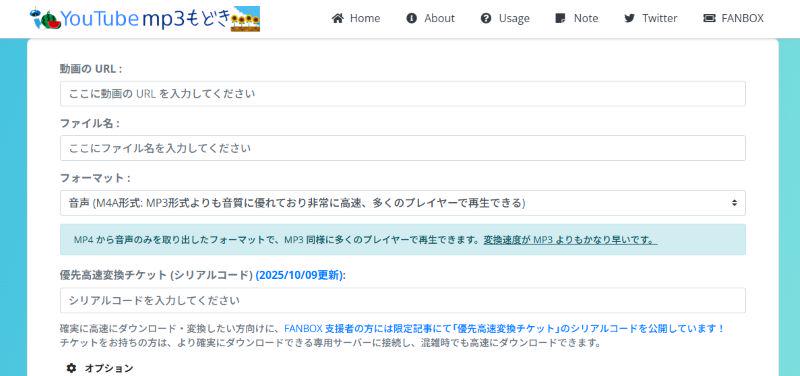Image resolution: width=800 pixels, height=376 pixels.
Task: Open the Home menu item
Action: pyautogui.click(x=356, y=18)
